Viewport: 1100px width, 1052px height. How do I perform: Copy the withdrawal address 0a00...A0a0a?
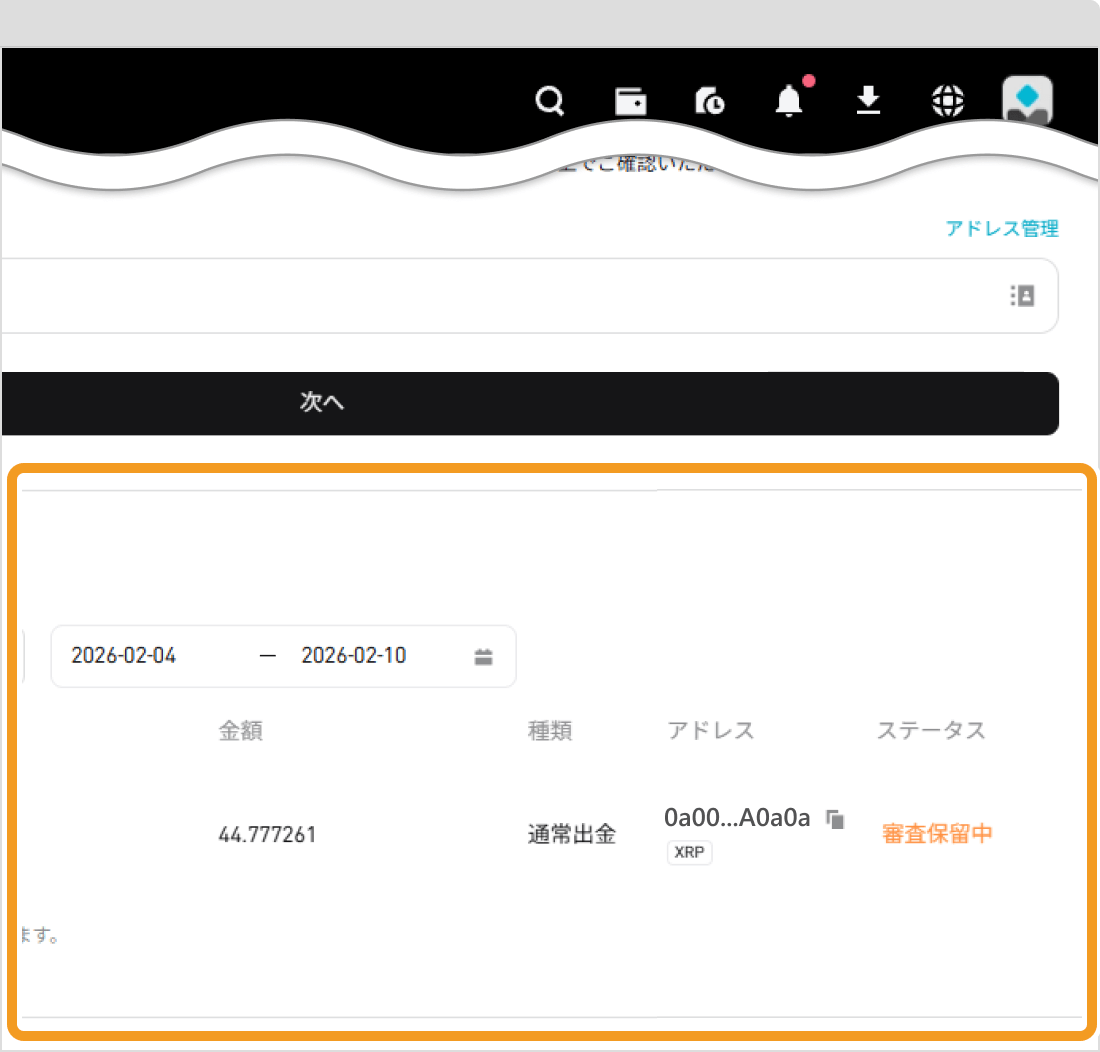[x=835, y=818]
